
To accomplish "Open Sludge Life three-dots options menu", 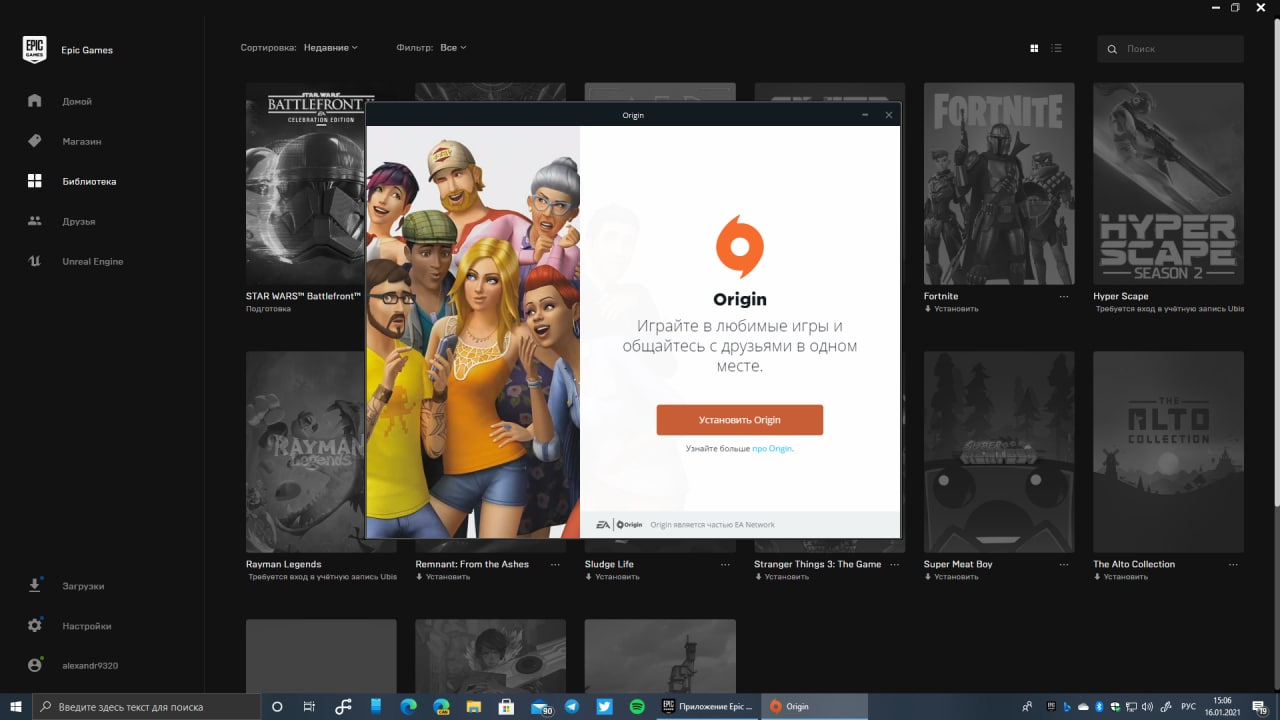I will 725,565.
